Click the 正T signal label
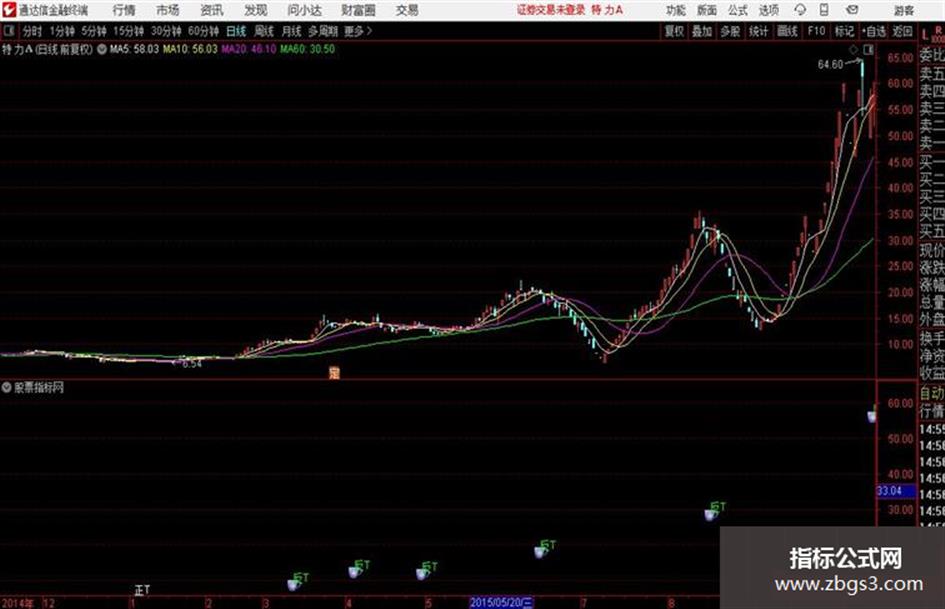 click(142, 590)
